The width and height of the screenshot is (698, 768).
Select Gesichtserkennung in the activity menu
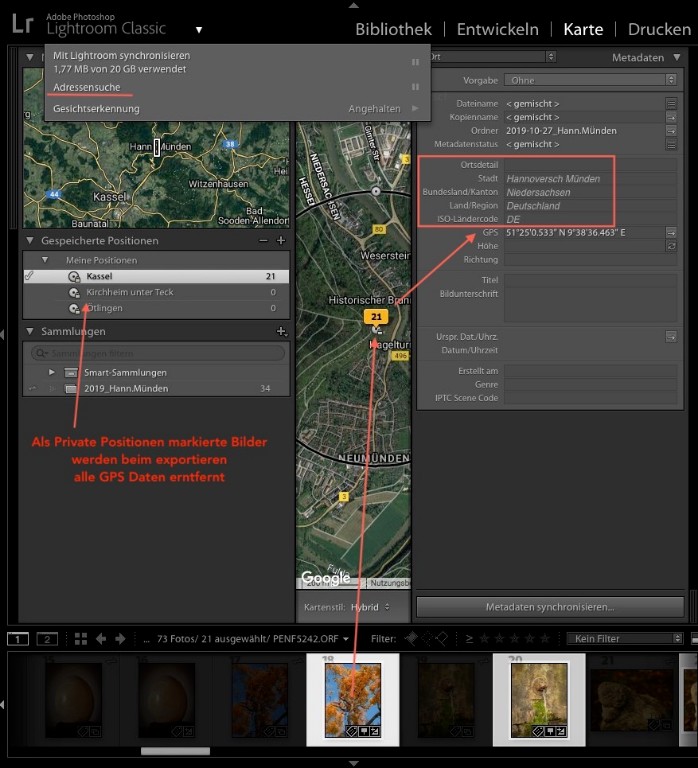click(96, 109)
